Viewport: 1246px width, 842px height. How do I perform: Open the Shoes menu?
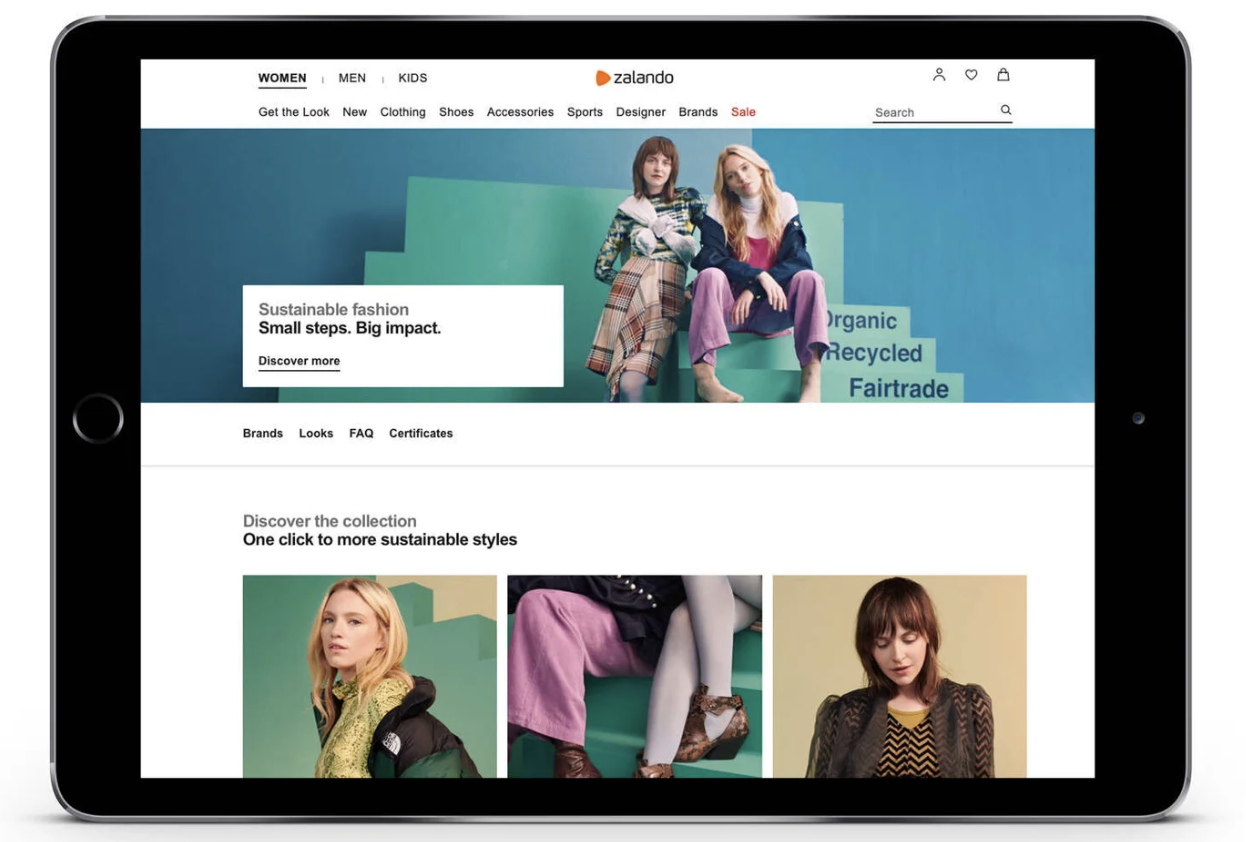click(456, 112)
